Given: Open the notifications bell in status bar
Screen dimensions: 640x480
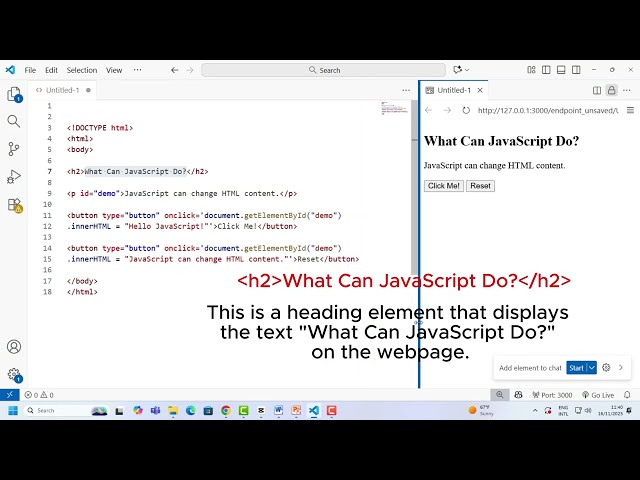Looking at the screenshot, I should 627,395.
